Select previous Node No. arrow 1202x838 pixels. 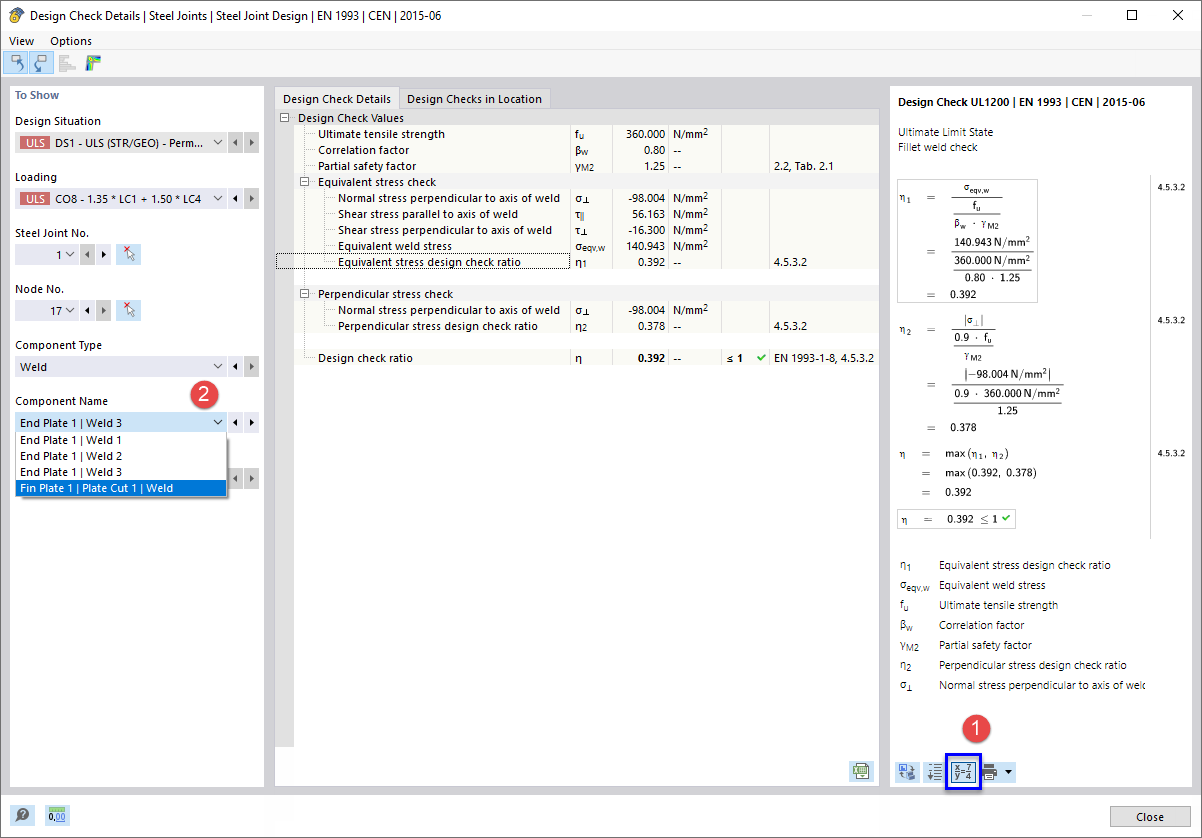[87, 311]
